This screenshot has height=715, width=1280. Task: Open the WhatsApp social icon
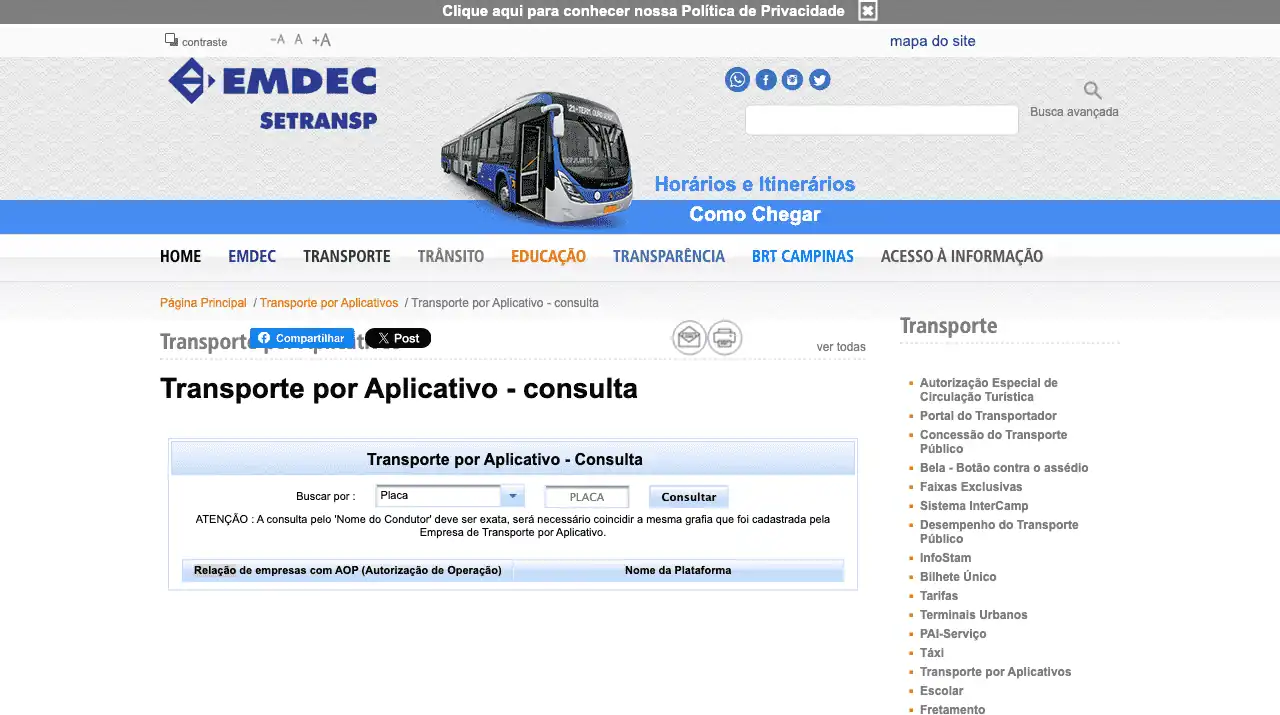tap(737, 80)
